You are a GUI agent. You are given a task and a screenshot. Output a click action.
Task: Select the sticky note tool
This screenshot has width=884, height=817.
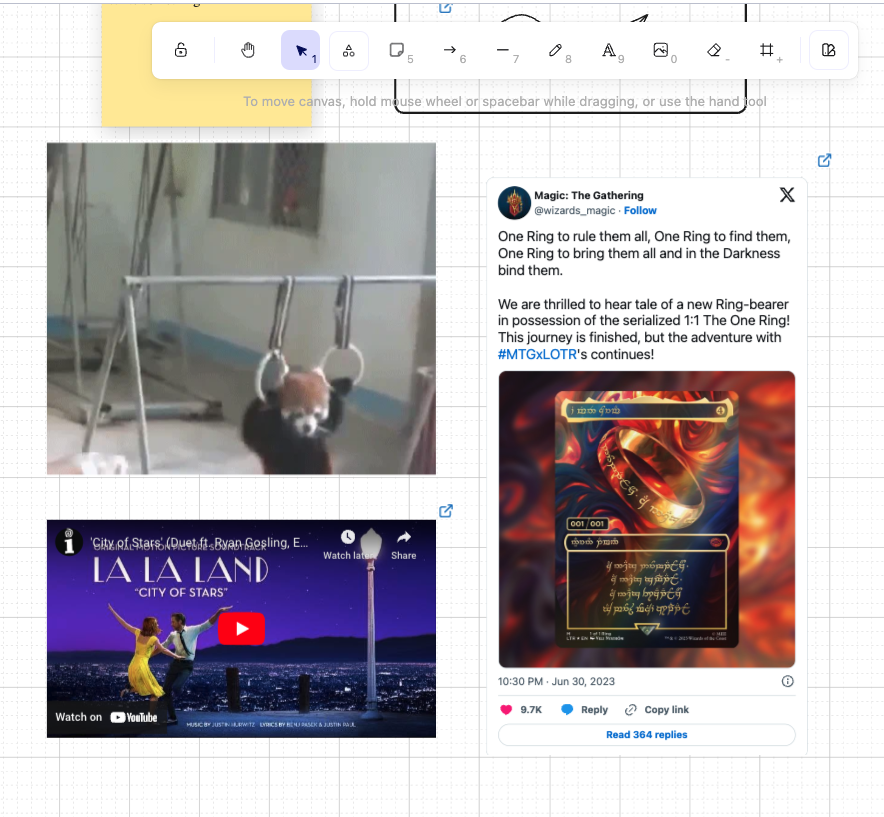tap(397, 50)
